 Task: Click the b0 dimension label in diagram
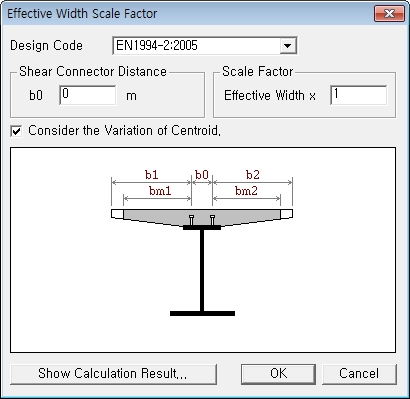pyautogui.click(x=202, y=175)
